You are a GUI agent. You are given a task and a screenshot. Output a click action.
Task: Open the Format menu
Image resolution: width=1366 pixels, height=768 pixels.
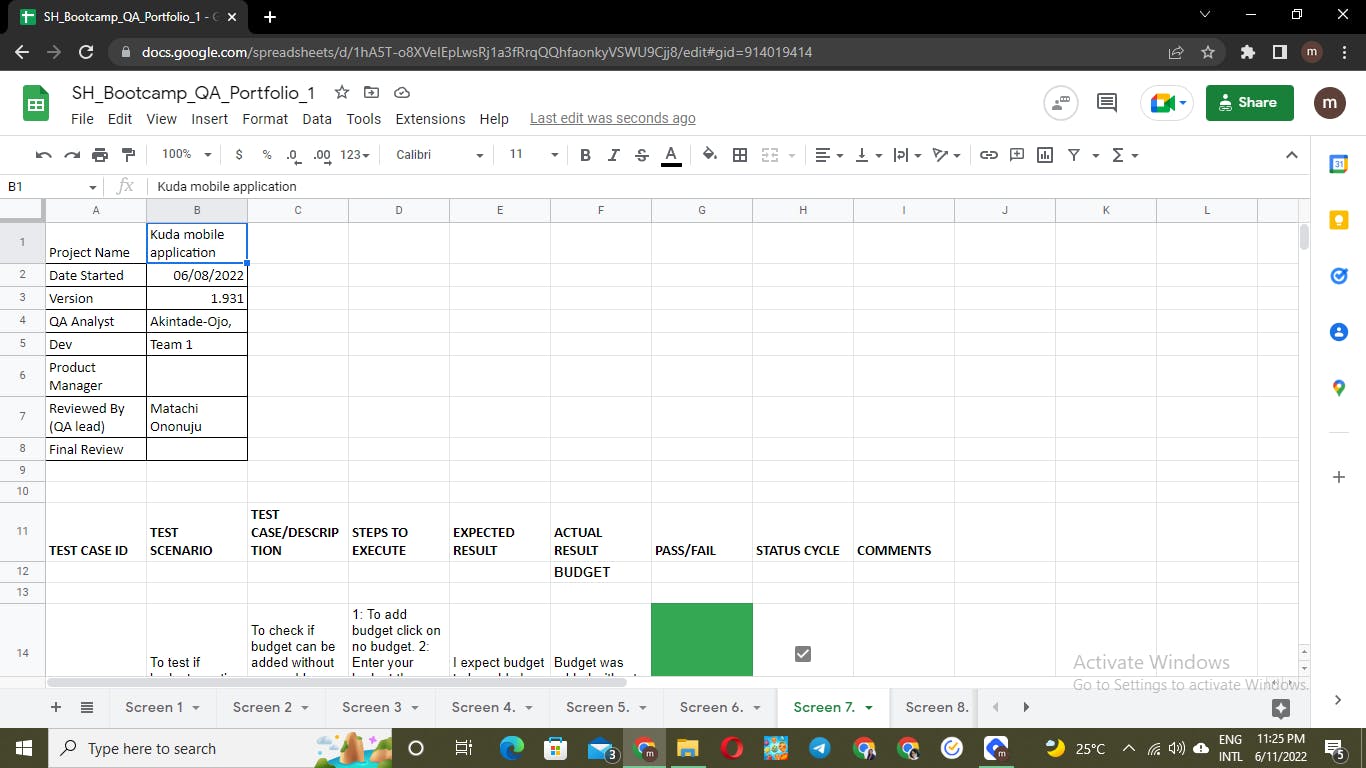click(x=265, y=119)
